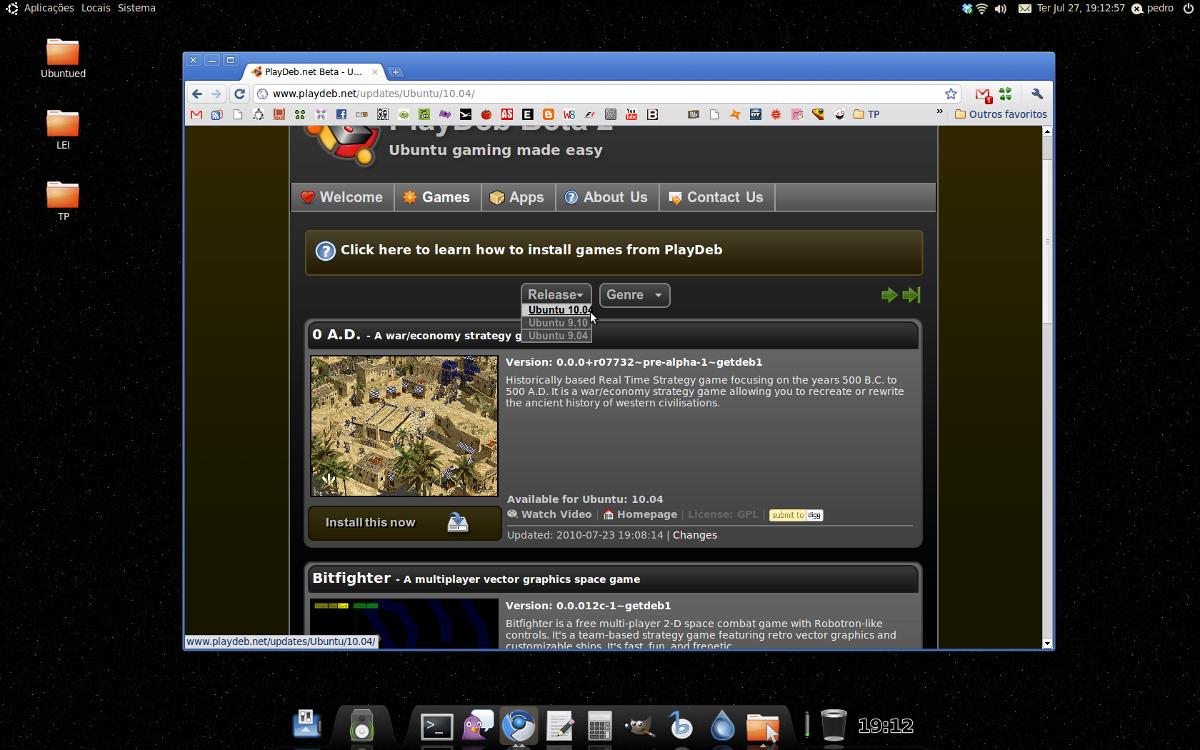Open the Chrome wrench settings menu
Screen dimensions: 1200x750
[1037, 94]
